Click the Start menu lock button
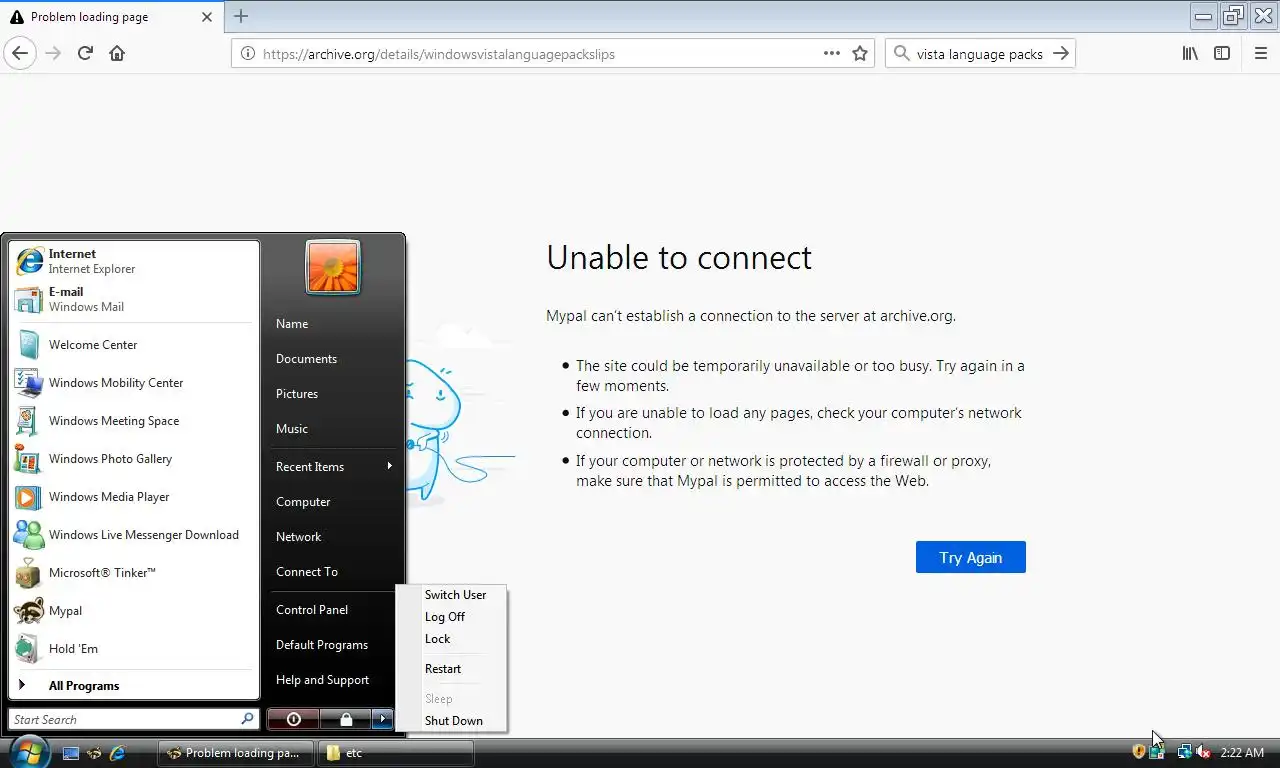The height and width of the screenshot is (768, 1280). [345, 719]
